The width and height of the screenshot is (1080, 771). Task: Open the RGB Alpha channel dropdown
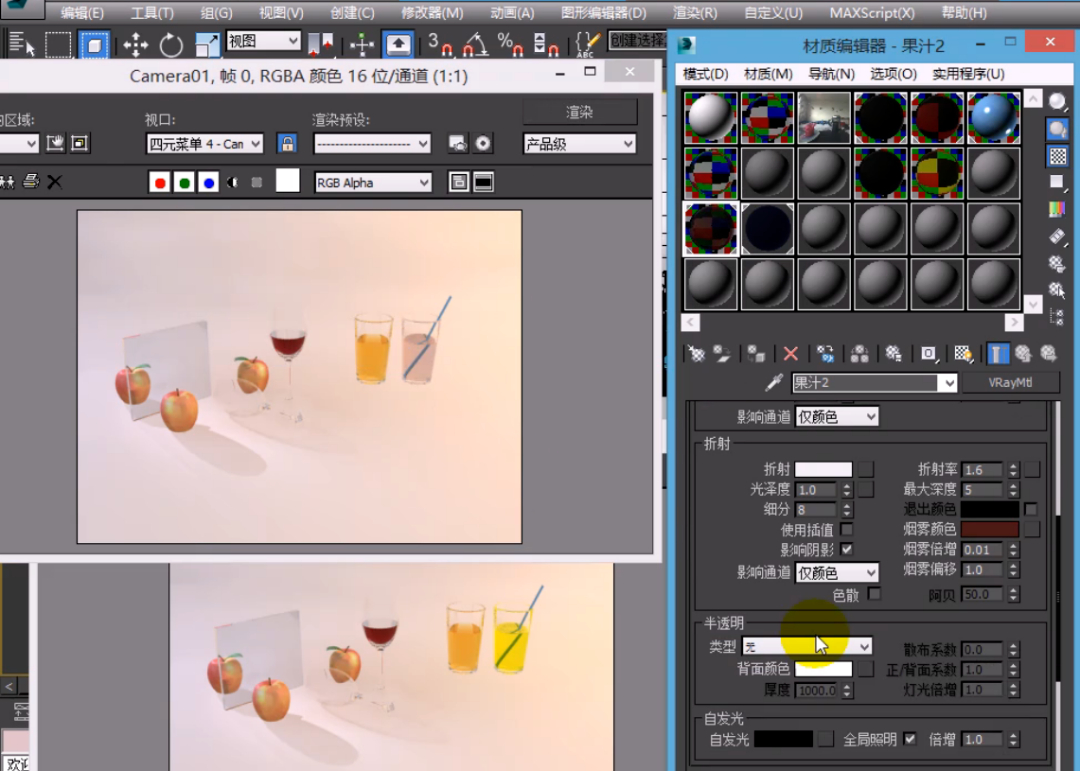point(373,182)
